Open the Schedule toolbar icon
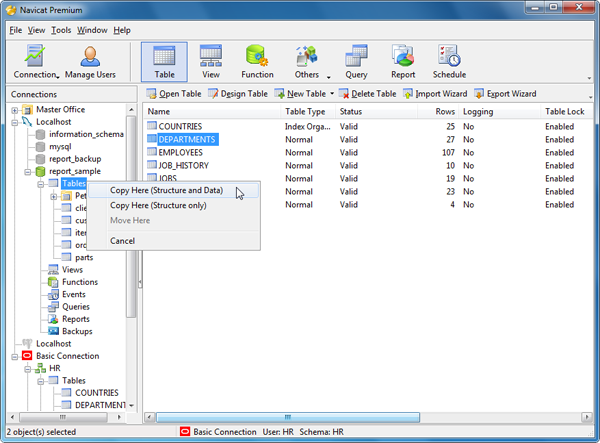The image size is (600, 443). 449,62
